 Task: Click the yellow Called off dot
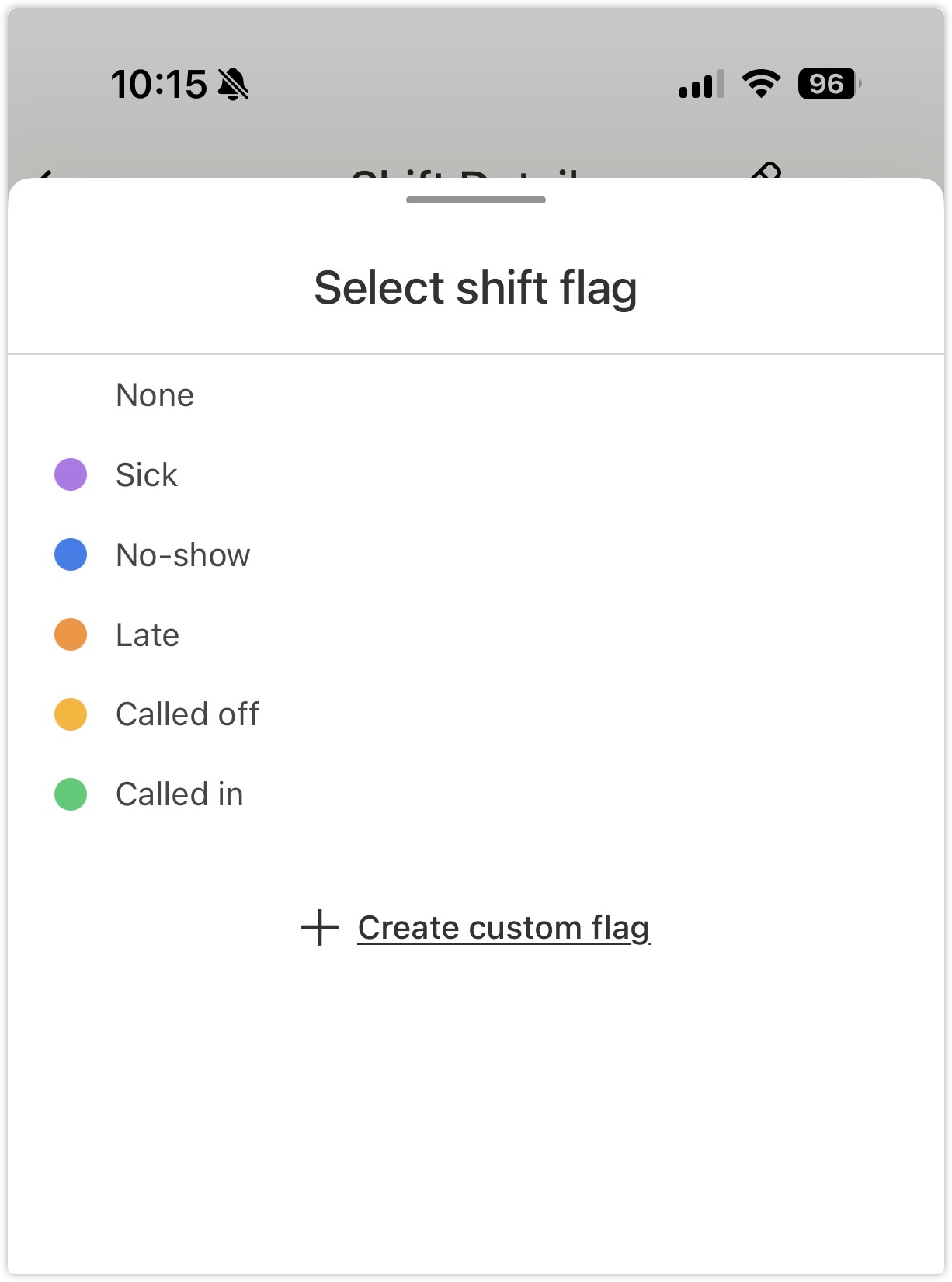[71, 714]
